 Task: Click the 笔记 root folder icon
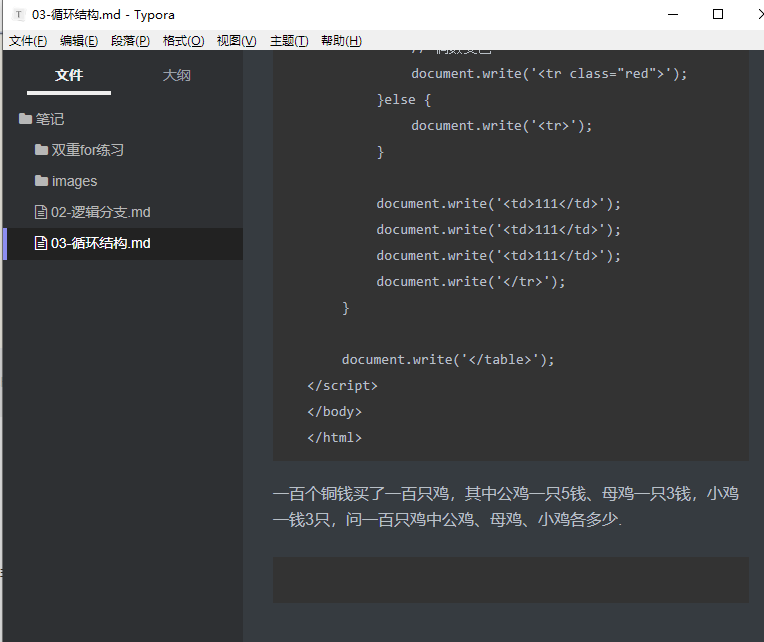(25, 118)
